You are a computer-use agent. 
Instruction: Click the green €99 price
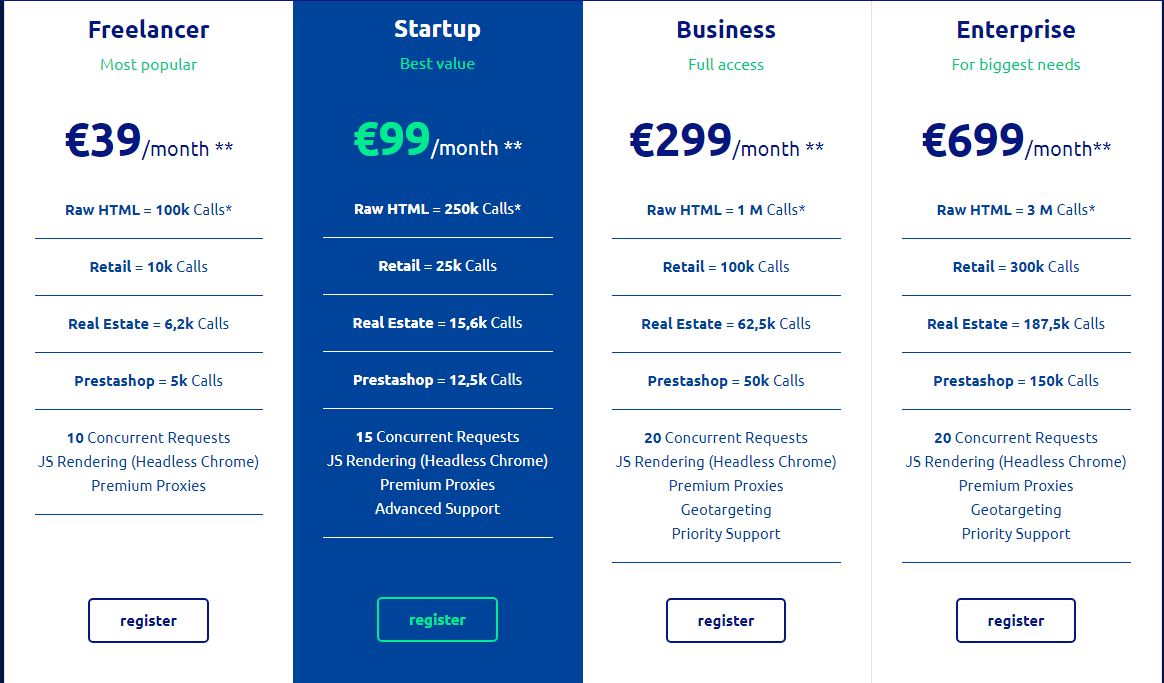pyautogui.click(x=392, y=139)
